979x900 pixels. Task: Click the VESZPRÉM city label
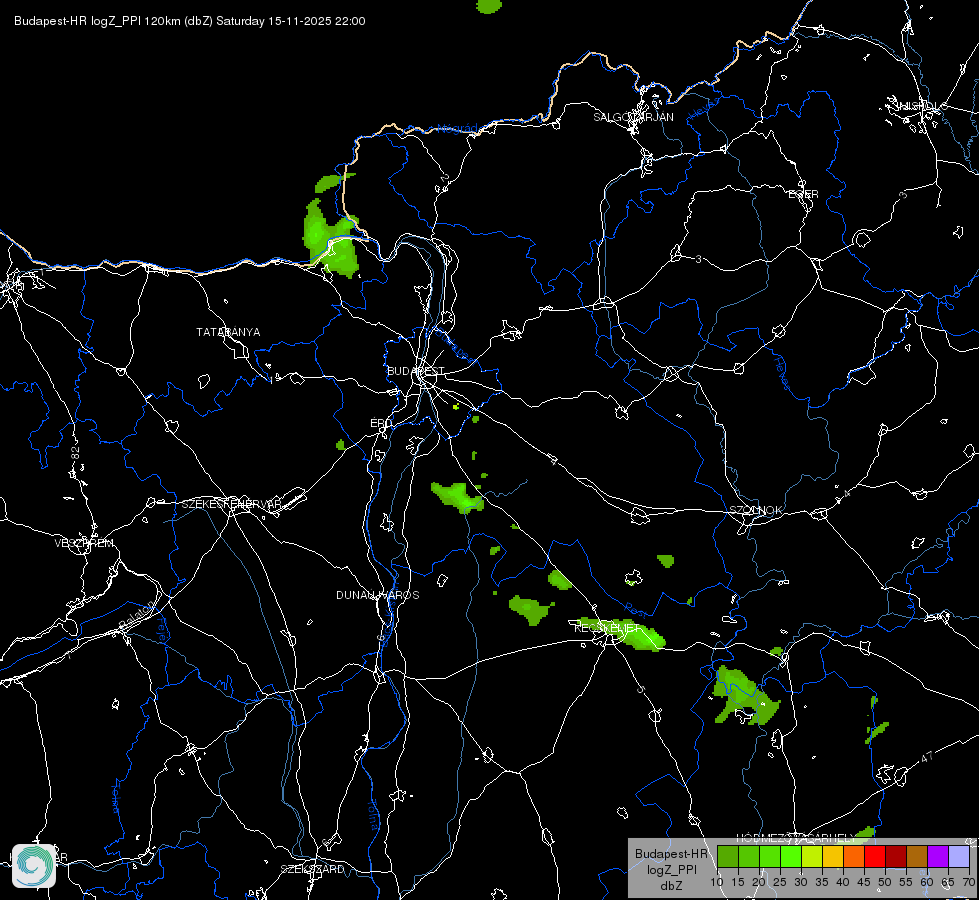point(84,543)
